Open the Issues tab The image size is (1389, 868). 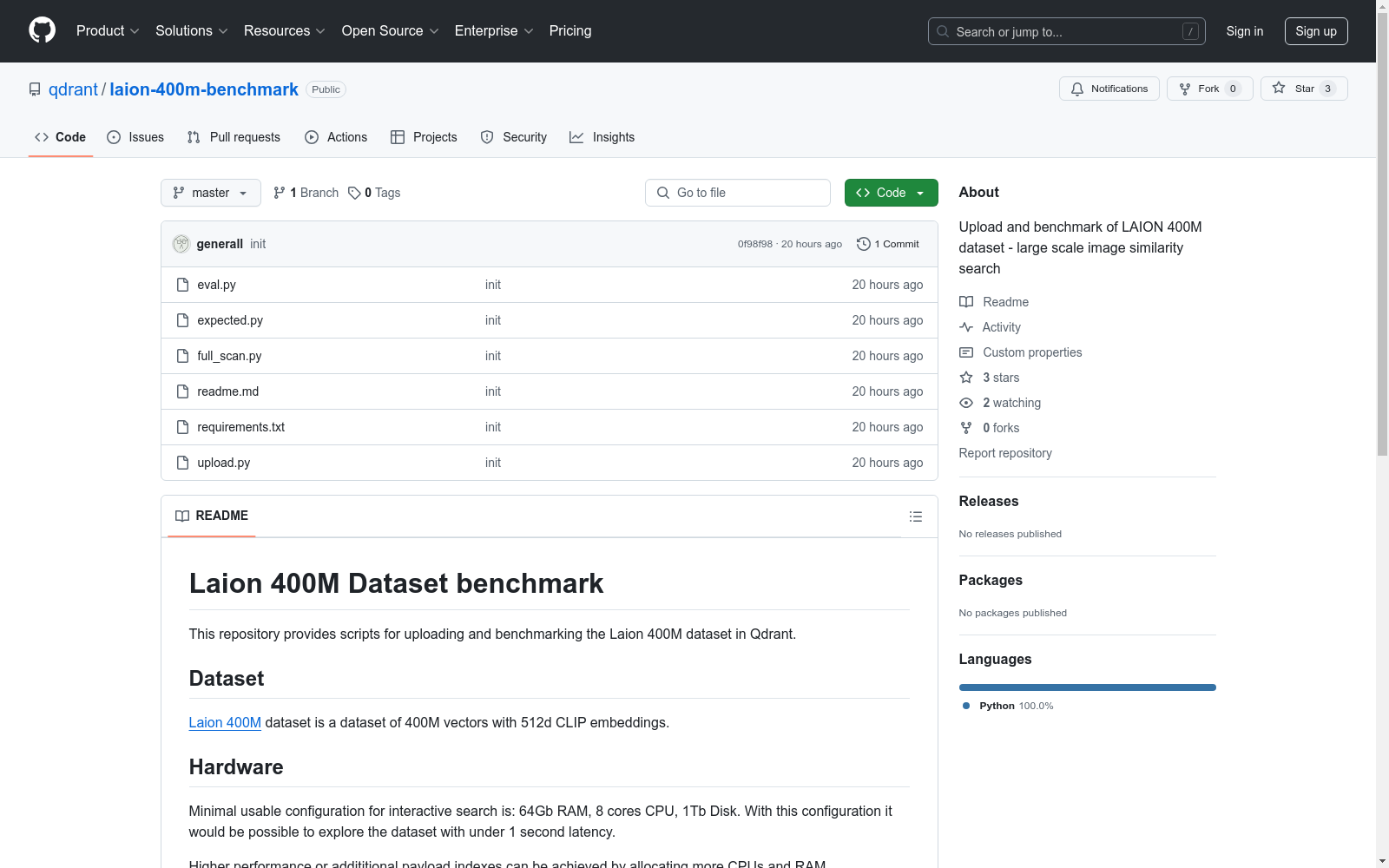(135, 137)
